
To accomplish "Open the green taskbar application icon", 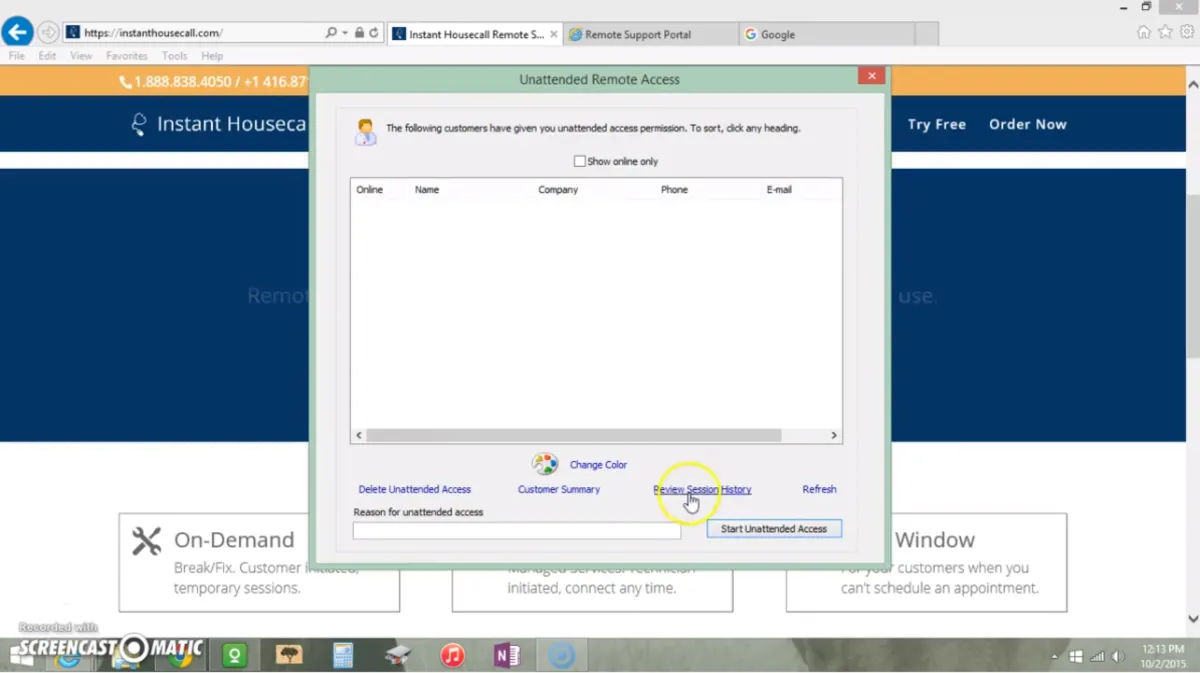I will coord(235,655).
